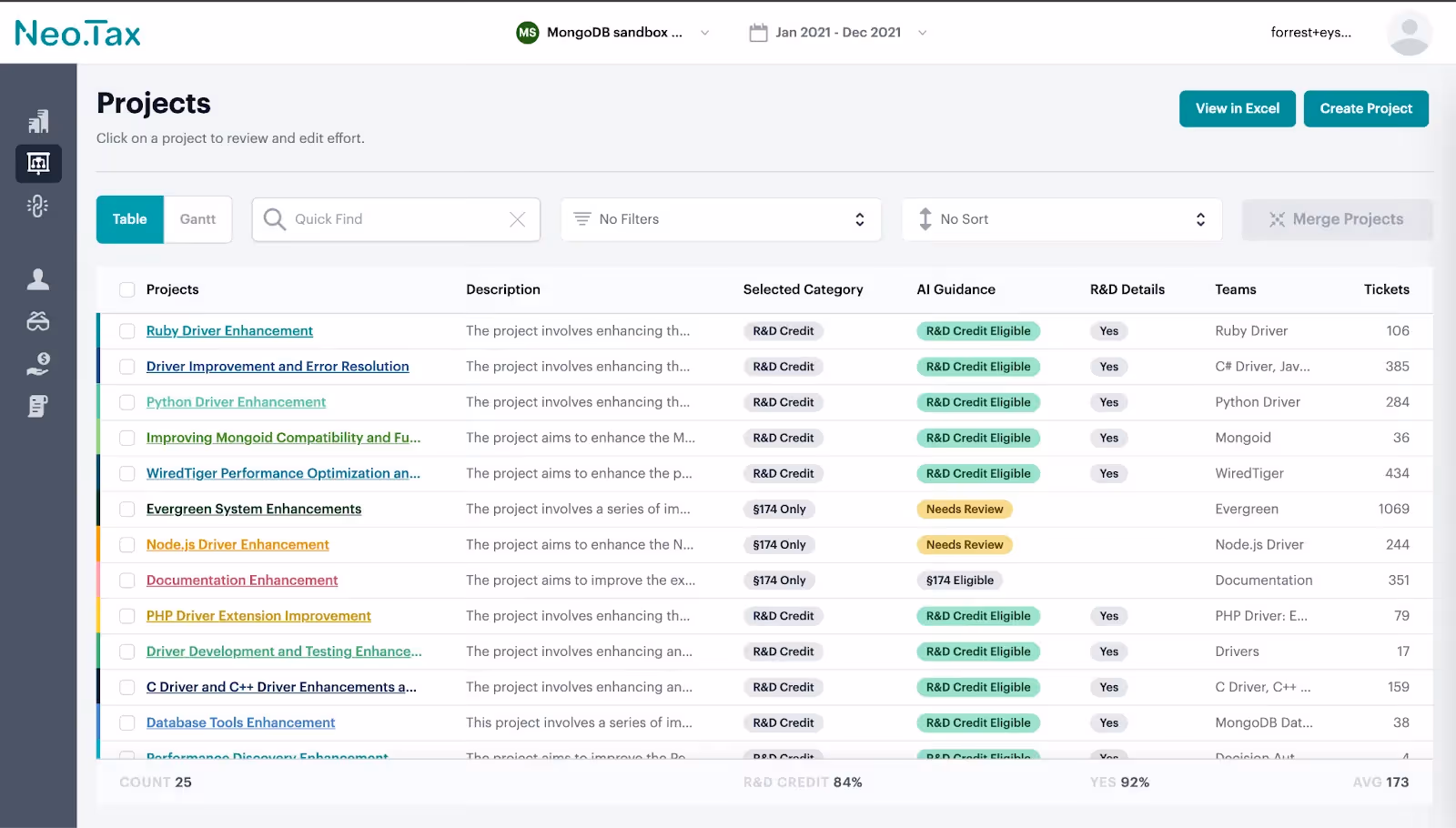Check the Database Tools Enhancement checkbox
1456x828 pixels.
[127, 723]
